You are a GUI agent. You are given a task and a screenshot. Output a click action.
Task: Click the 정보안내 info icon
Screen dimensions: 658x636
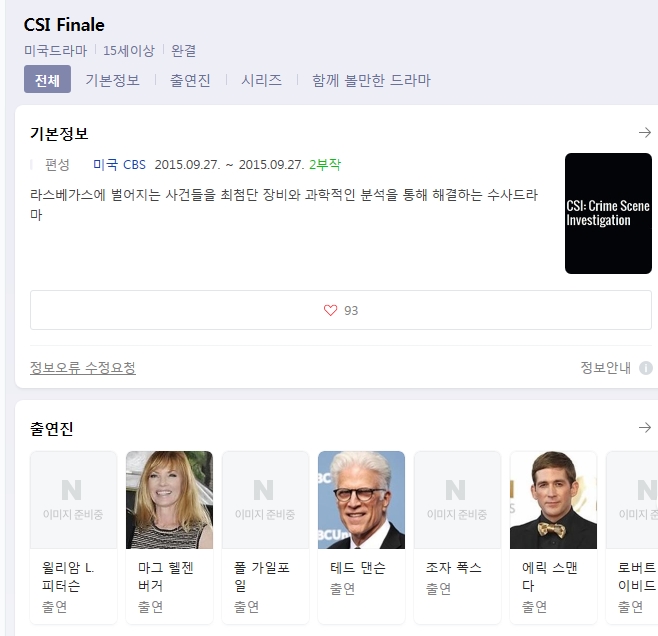tap(645, 368)
